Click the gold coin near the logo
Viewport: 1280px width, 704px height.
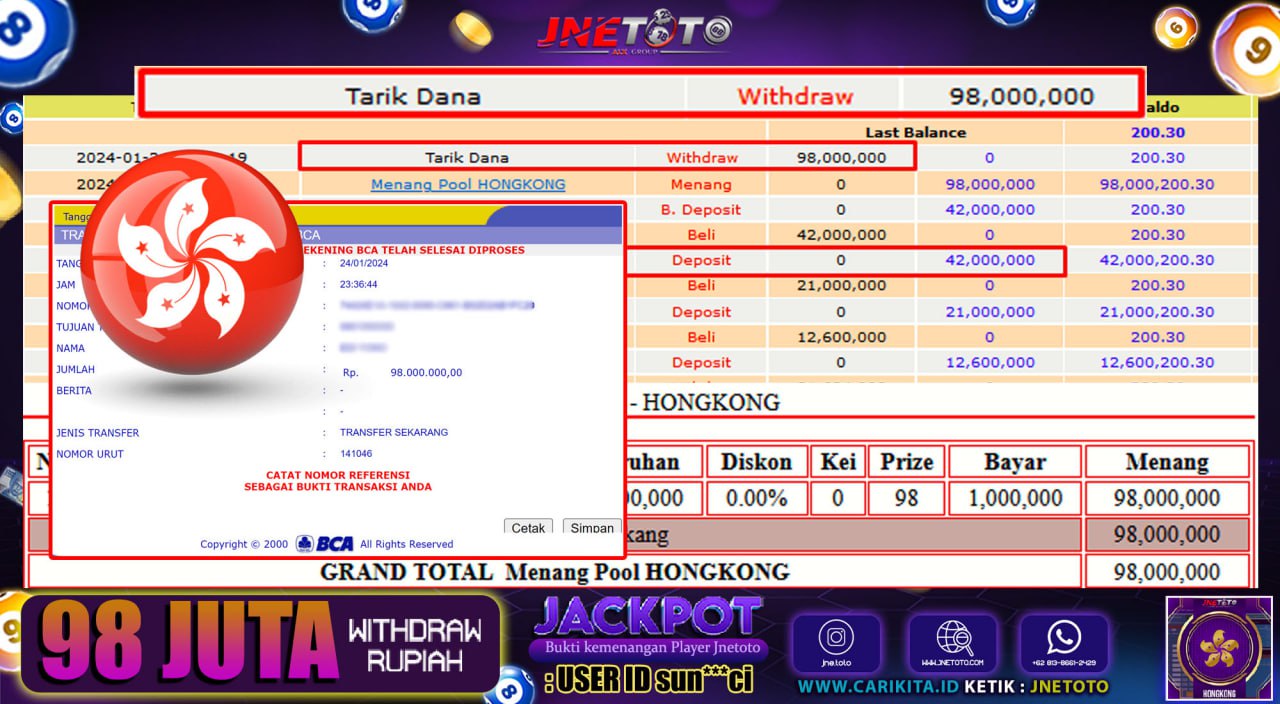pos(470,29)
